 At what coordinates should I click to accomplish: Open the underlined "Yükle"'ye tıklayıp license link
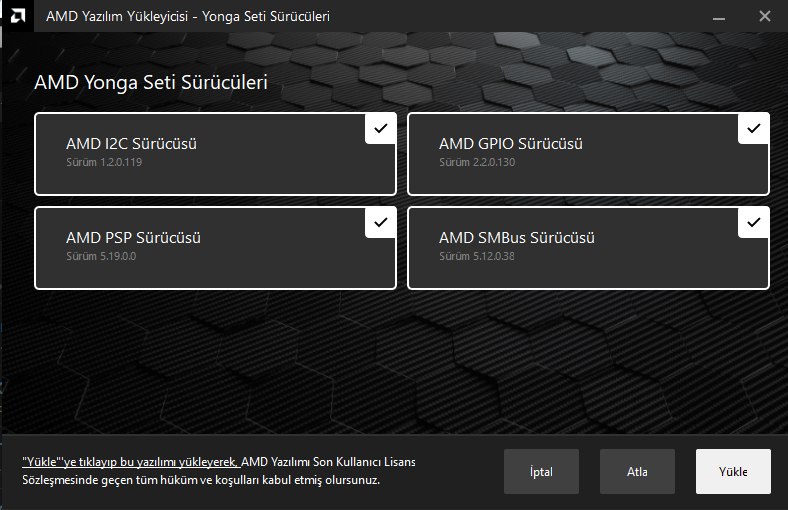click(130, 462)
